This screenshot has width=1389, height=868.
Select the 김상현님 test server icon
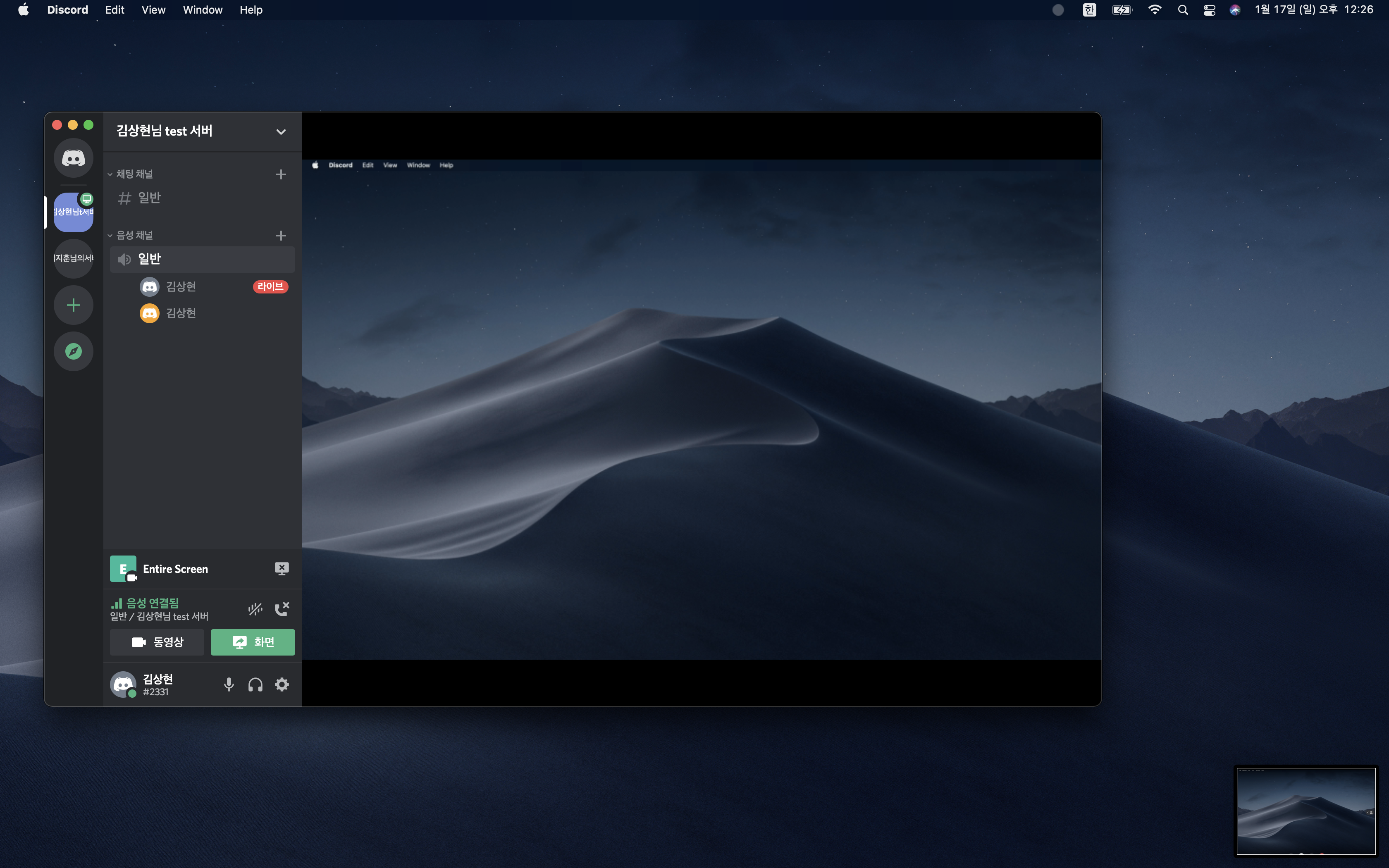point(74,212)
